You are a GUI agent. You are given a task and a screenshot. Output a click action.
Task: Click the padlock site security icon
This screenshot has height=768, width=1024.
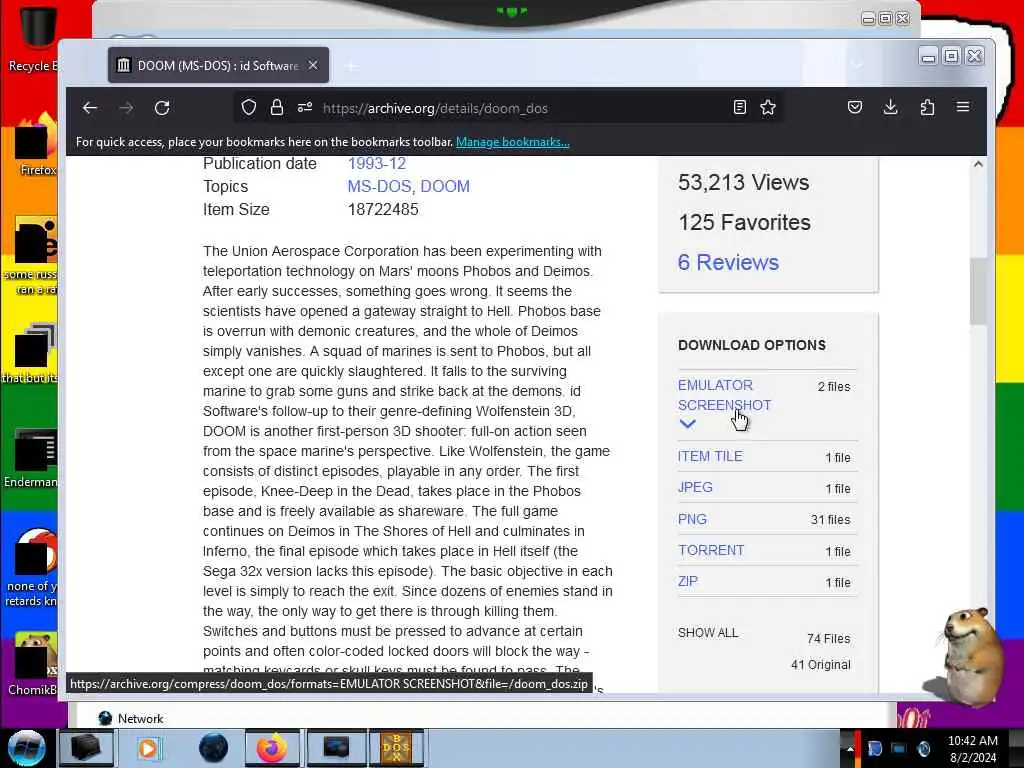coord(277,108)
